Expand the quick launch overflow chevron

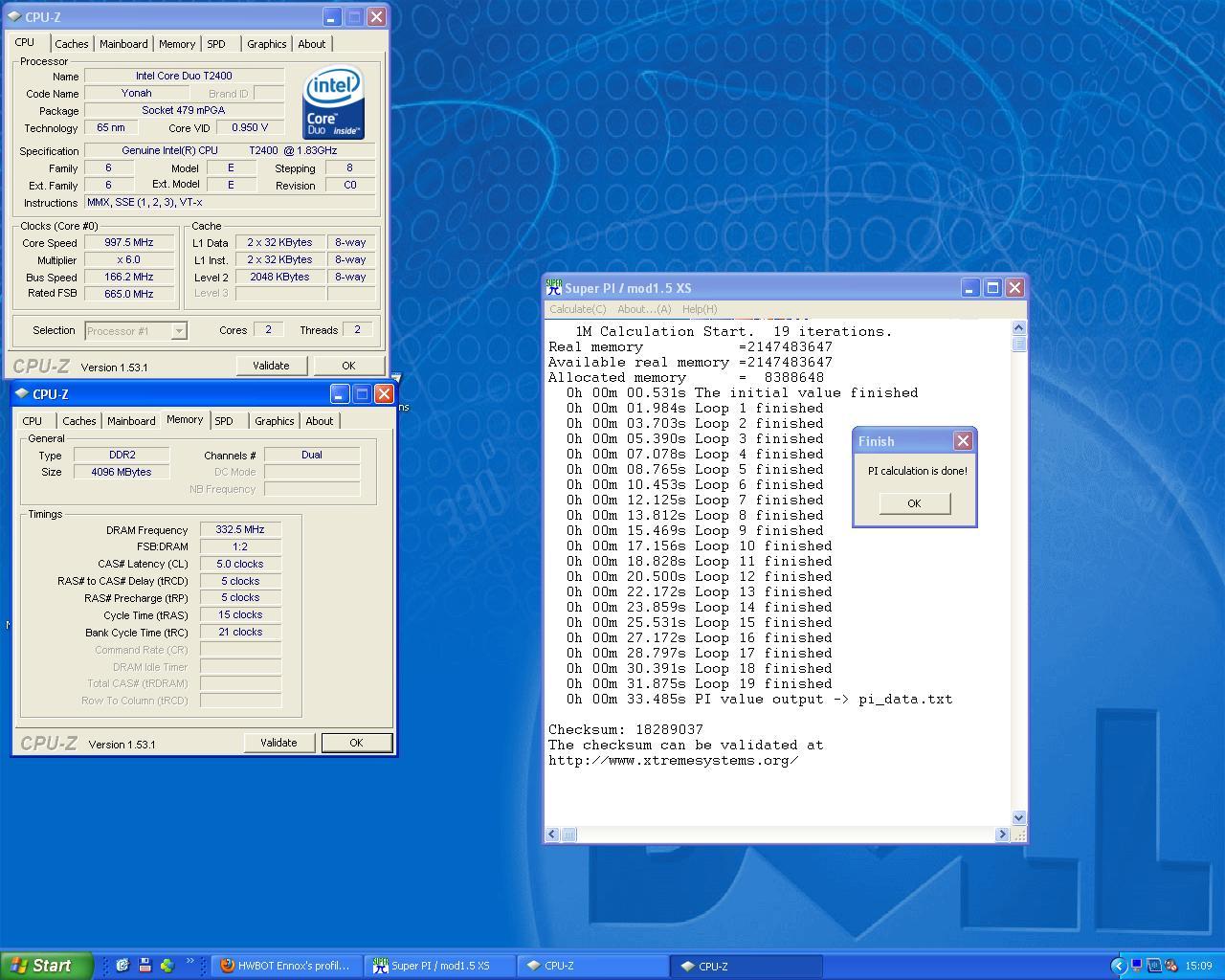point(189,962)
